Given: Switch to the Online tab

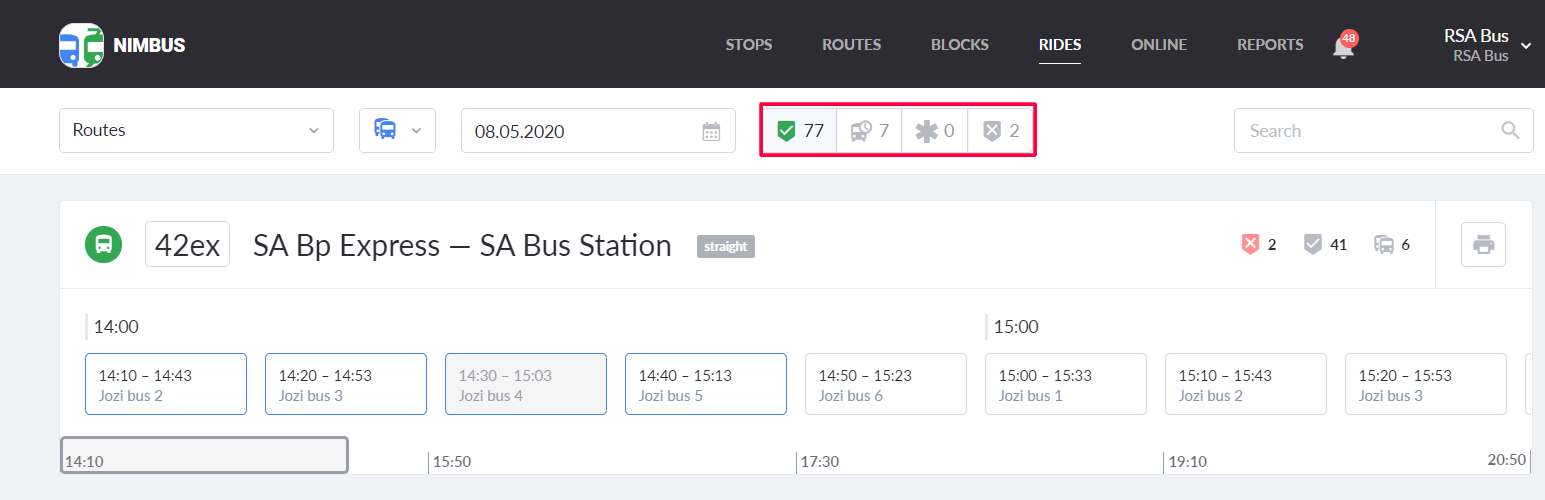Looking at the screenshot, I should click(1159, 45).
